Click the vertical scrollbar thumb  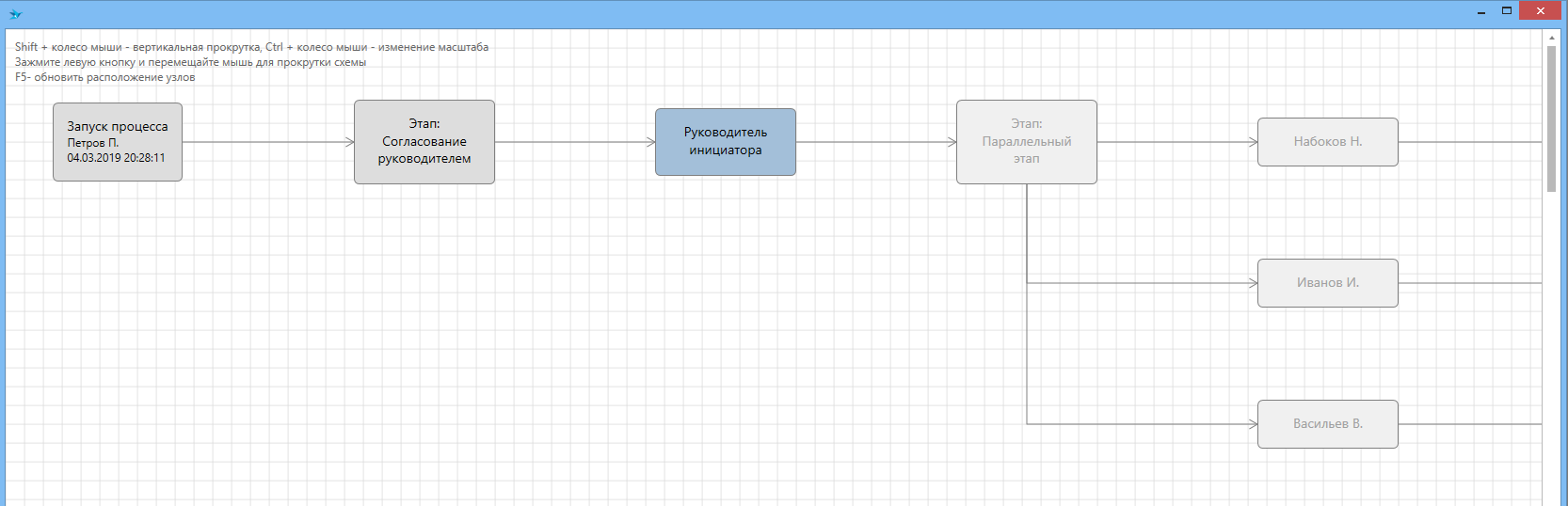click(x=1551, y=118)
